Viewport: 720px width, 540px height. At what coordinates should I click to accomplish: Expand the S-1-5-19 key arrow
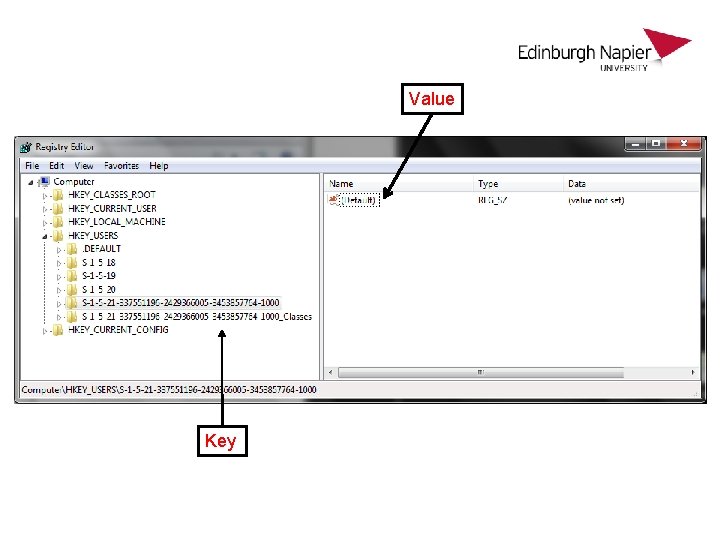tap(59, 277)
